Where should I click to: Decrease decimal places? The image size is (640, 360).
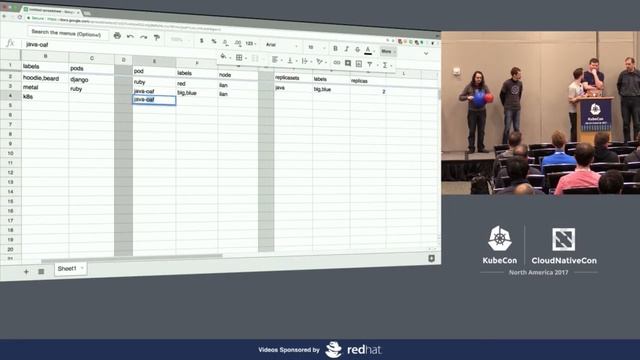tap(225, 42)
